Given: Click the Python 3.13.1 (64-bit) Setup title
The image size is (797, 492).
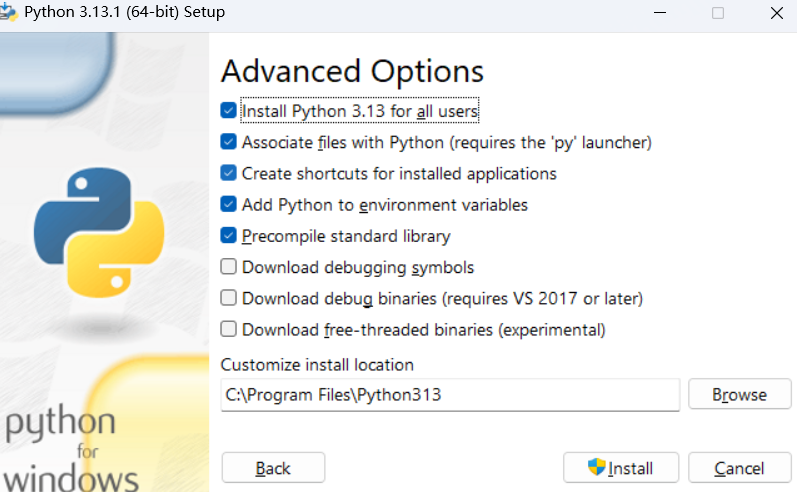Looking at the screenshot, I should click(x=125, y=12).
